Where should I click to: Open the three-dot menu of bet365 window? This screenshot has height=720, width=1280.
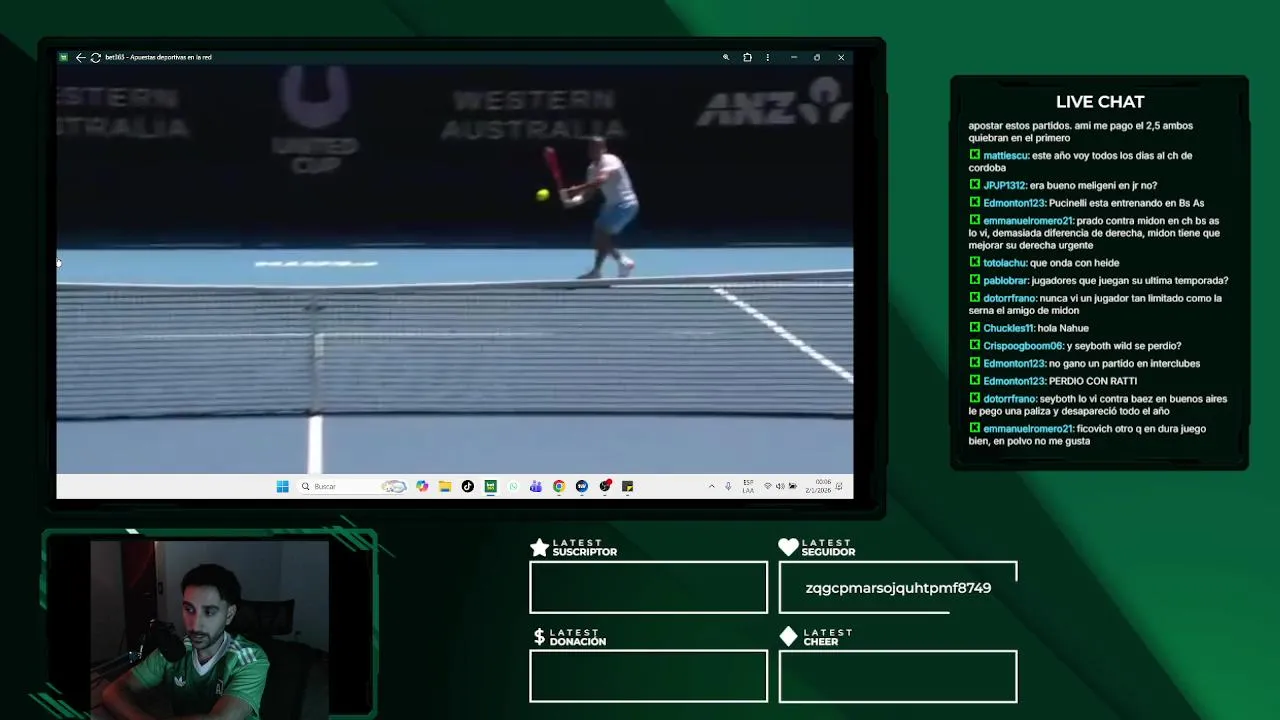tap(768, 57)
